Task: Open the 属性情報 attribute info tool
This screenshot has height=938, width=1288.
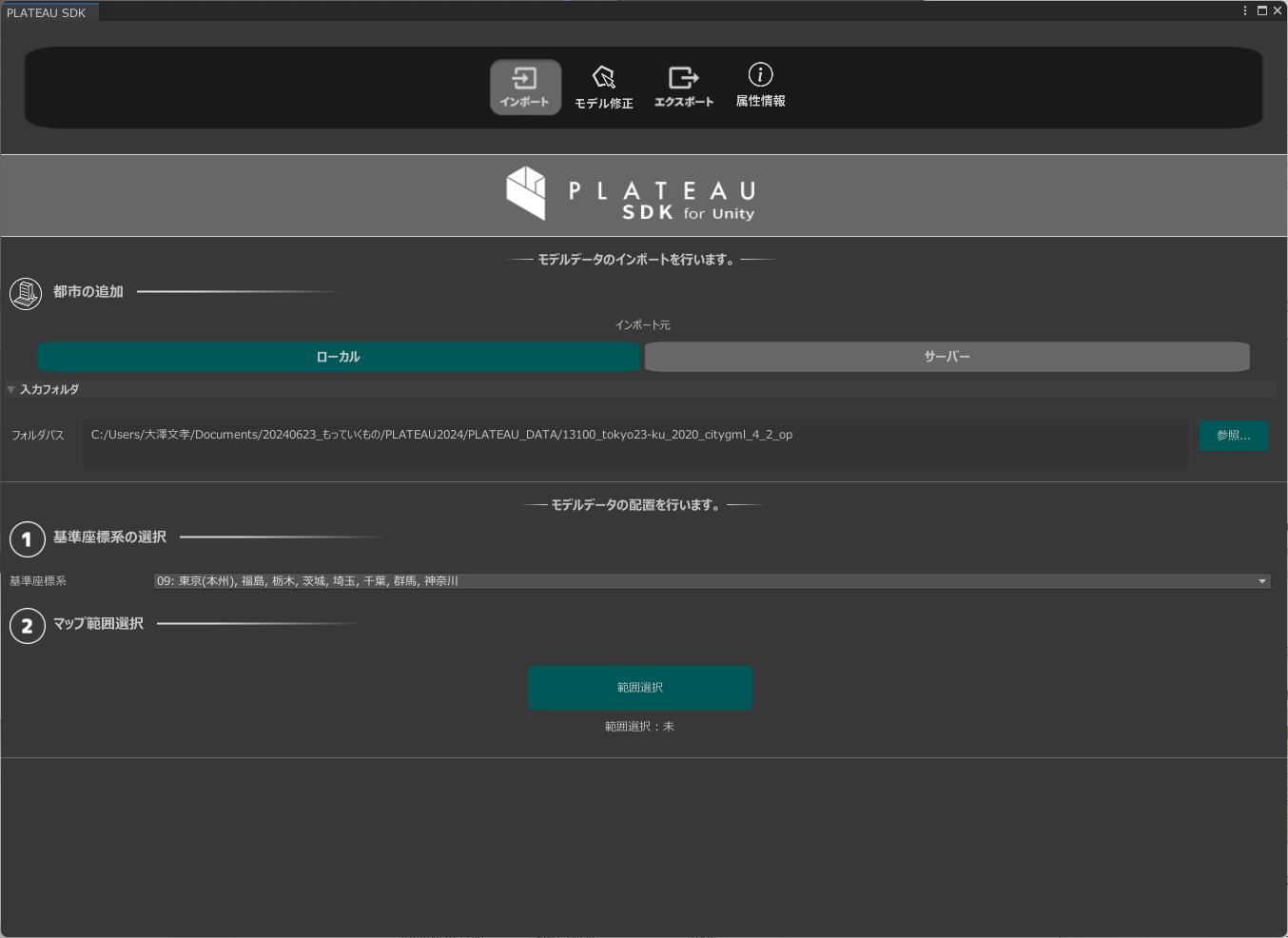Action: click(760, 86)
